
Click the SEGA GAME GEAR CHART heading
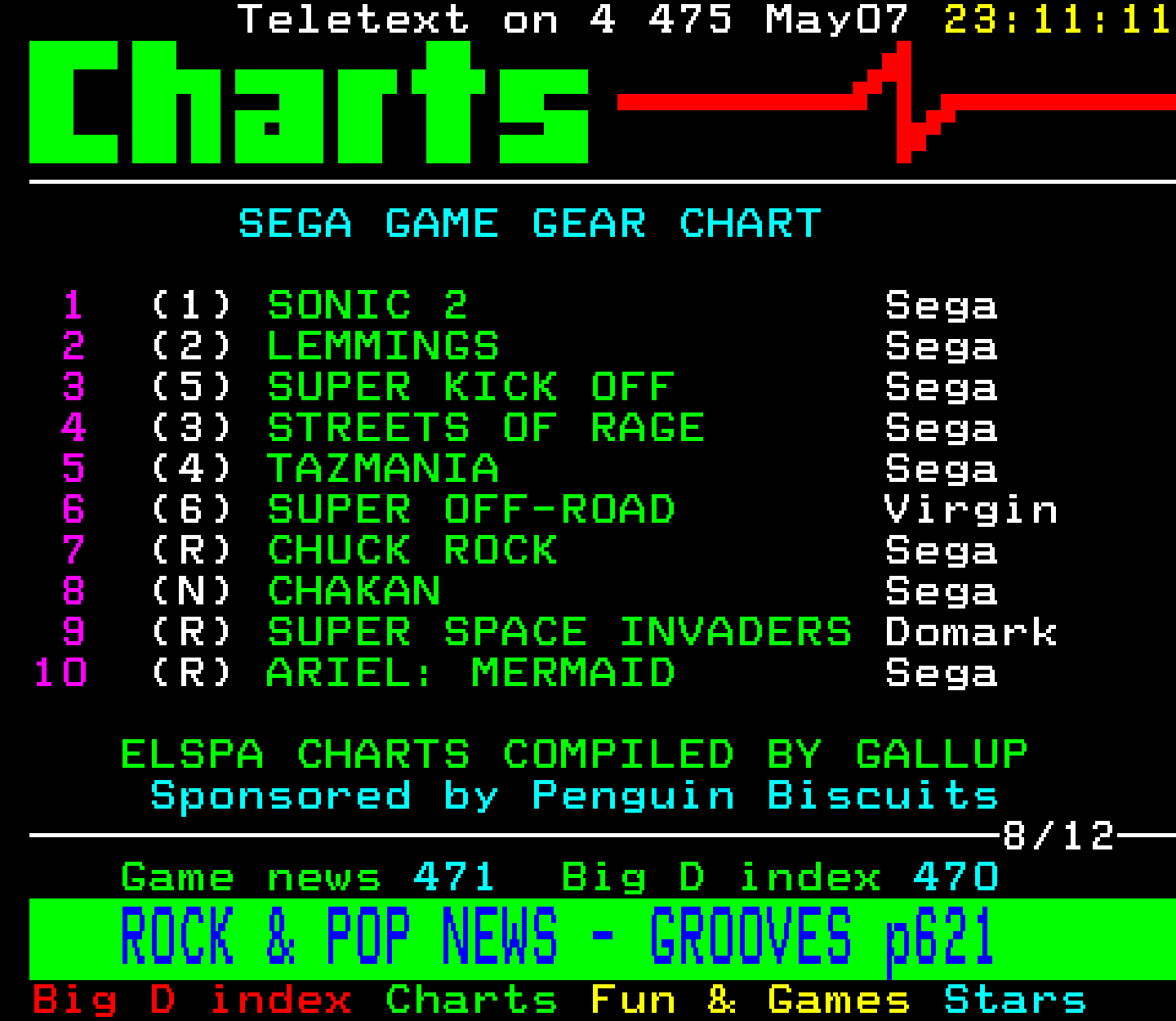click(x=530, y=224)
